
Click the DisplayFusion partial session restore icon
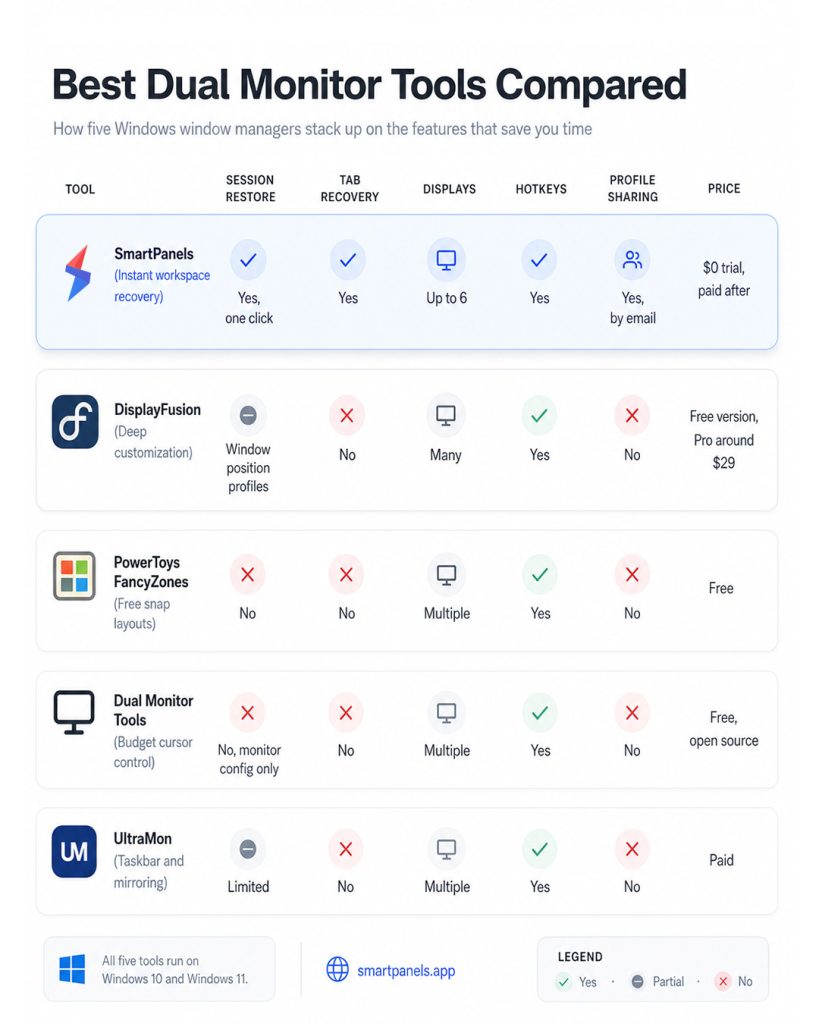(248, 415)
